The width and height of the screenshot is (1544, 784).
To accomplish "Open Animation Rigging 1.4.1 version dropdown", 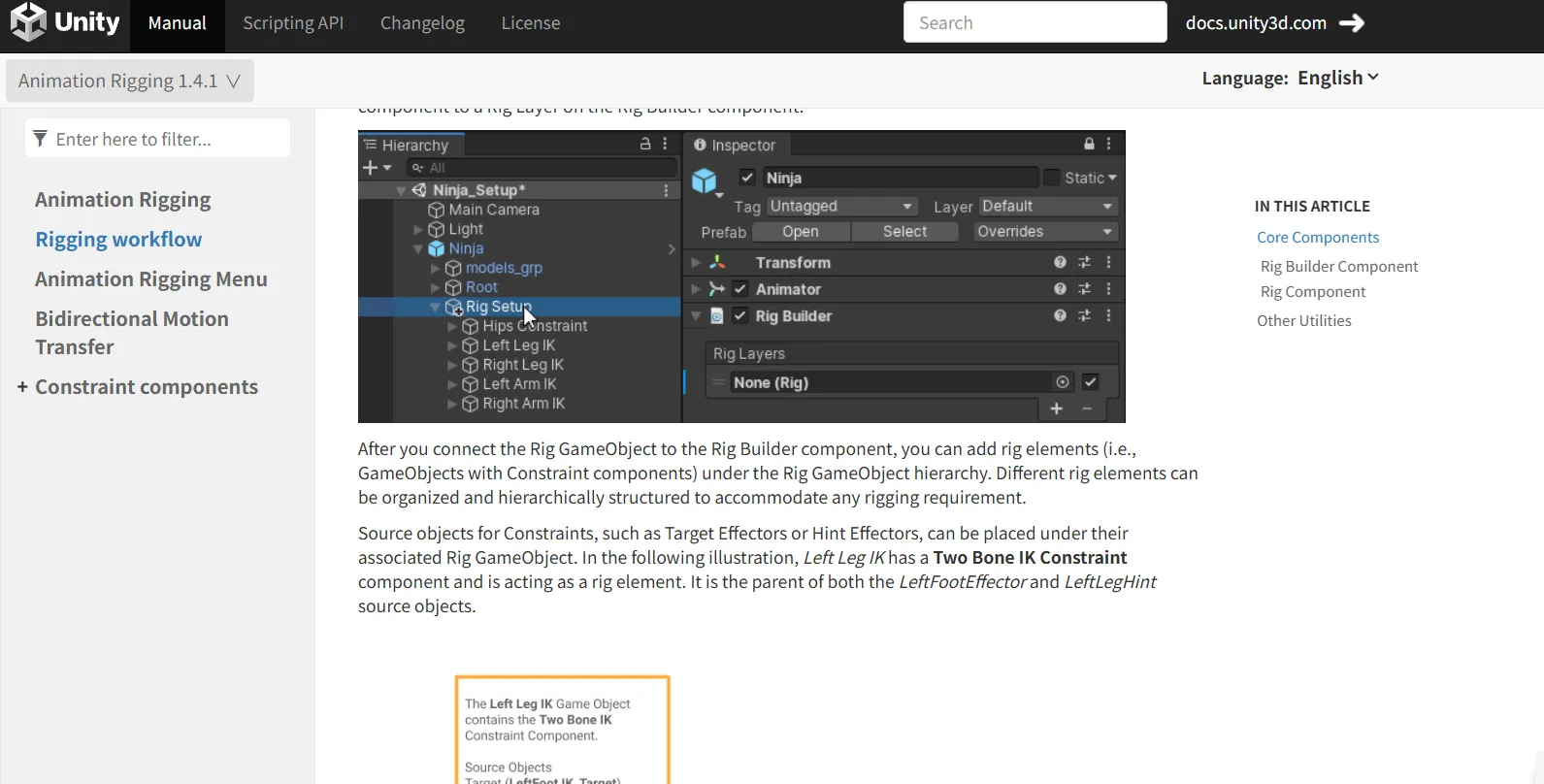I will point(129,81).
